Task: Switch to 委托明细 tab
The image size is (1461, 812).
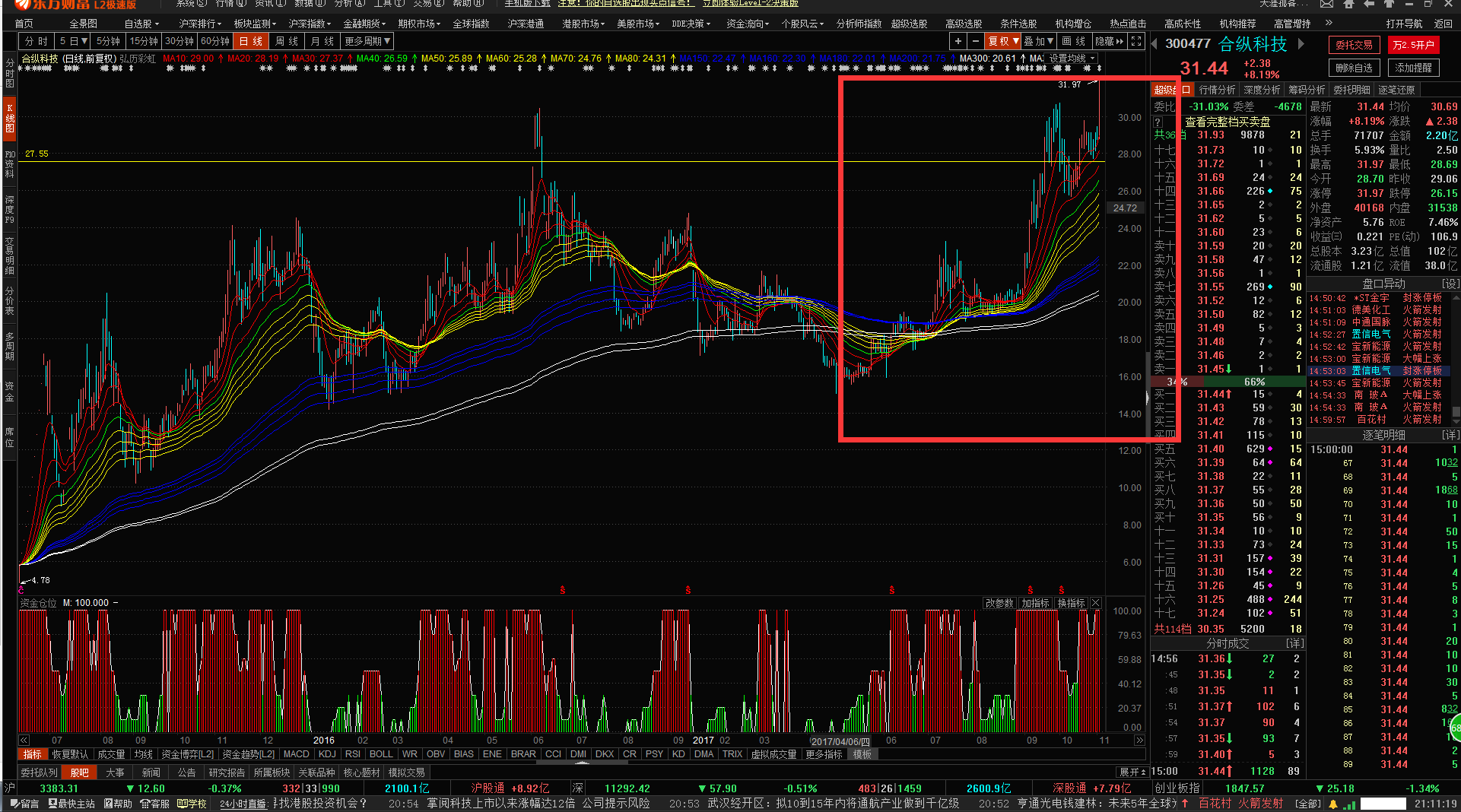Action: click(1351, 90)
